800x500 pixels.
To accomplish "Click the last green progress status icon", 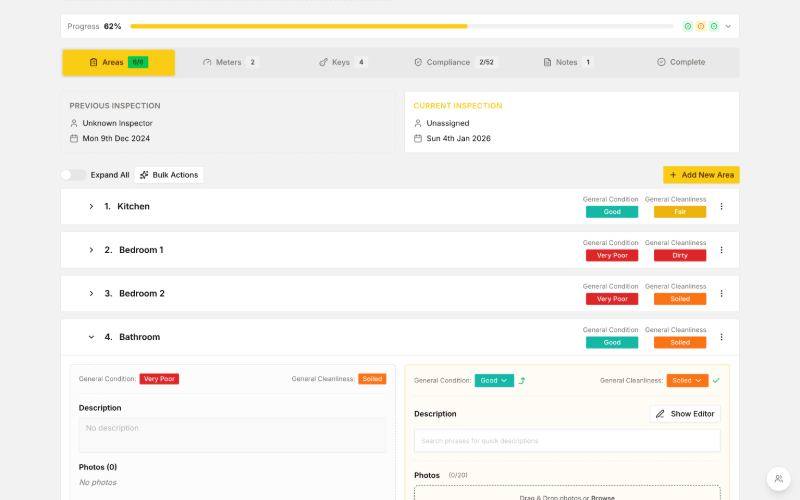I will coord(714,27).
